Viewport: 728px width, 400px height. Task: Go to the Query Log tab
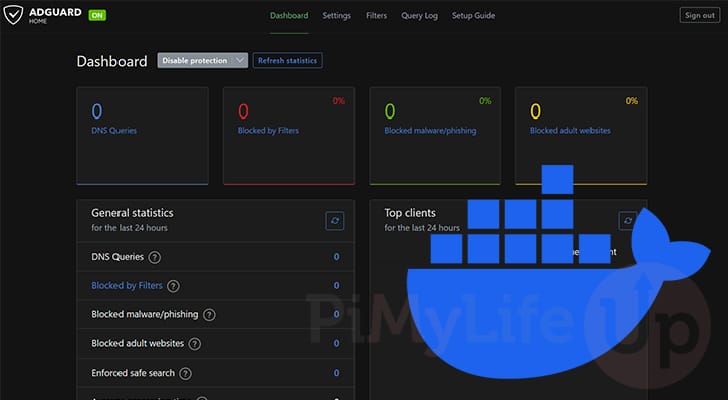tap(419, 16)
